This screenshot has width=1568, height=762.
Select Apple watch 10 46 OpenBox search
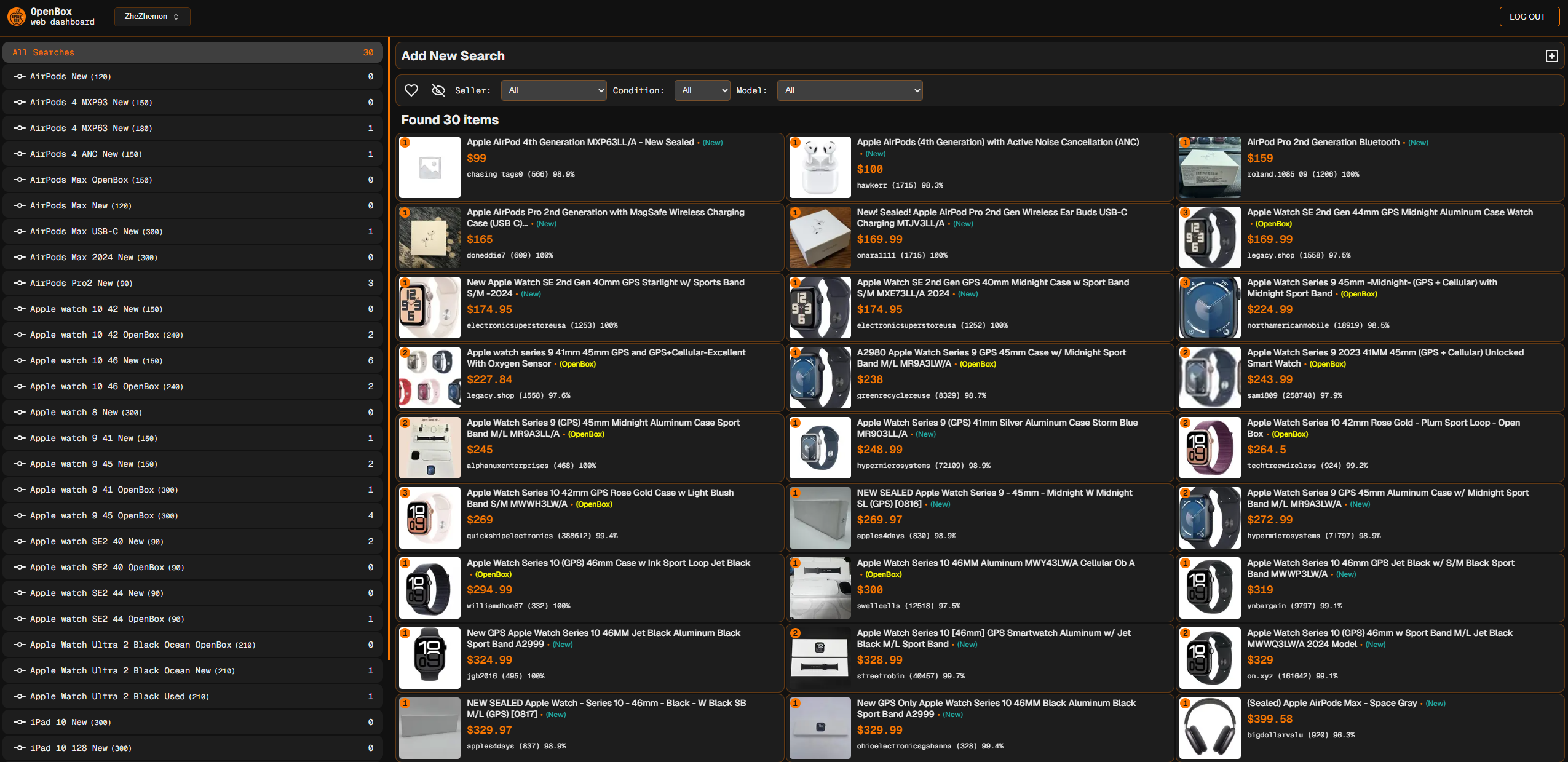point(192,386)
